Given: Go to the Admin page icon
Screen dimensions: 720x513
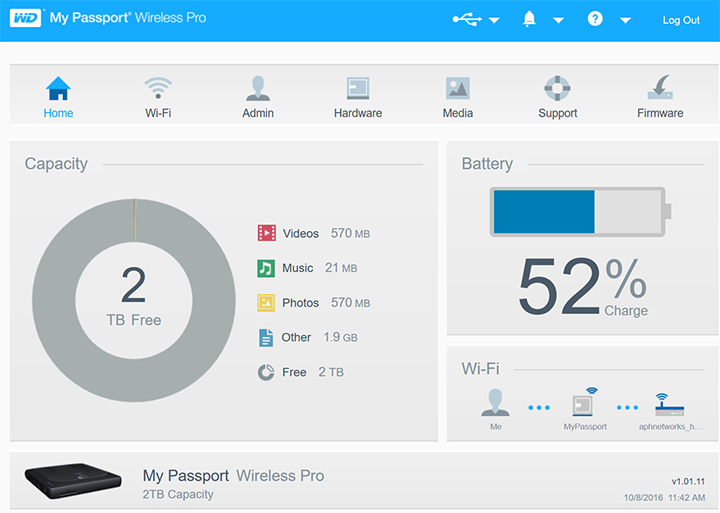Looking at the screenshot, I should pos(258,89).
